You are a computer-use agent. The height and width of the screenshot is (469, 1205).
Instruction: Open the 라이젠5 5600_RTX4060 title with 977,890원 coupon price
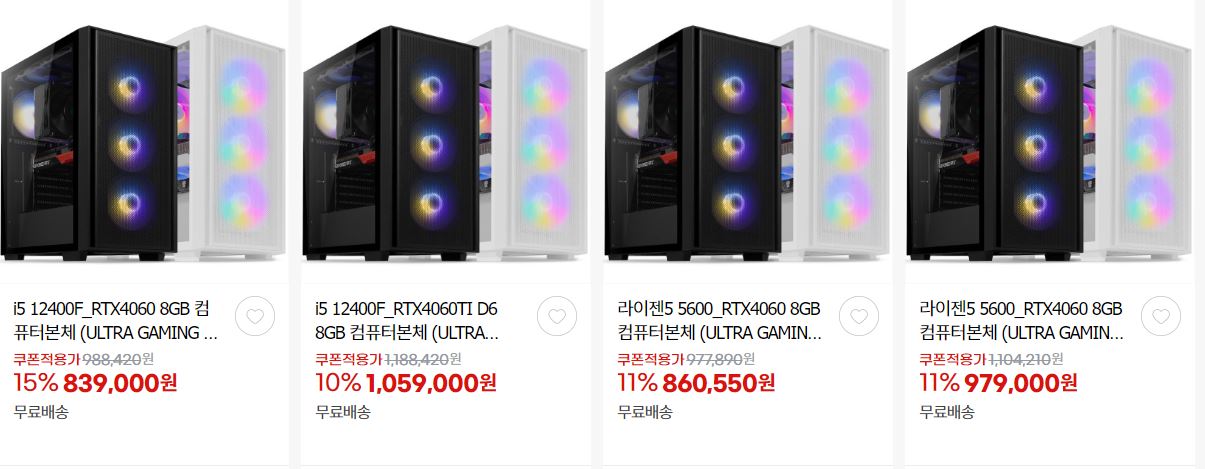[x=720, y=319]
